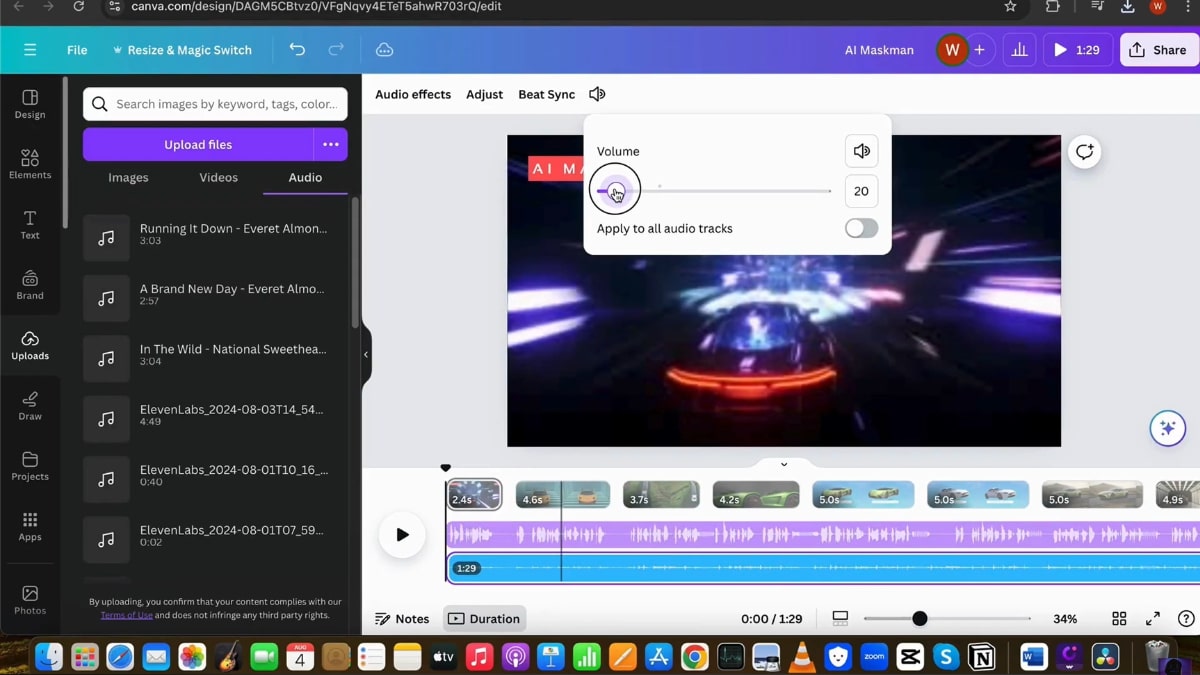Image resolution: width=1200 pixels, height=675 pixels.
Task: Collapse the left uploads panel
Action: point(365,353)
